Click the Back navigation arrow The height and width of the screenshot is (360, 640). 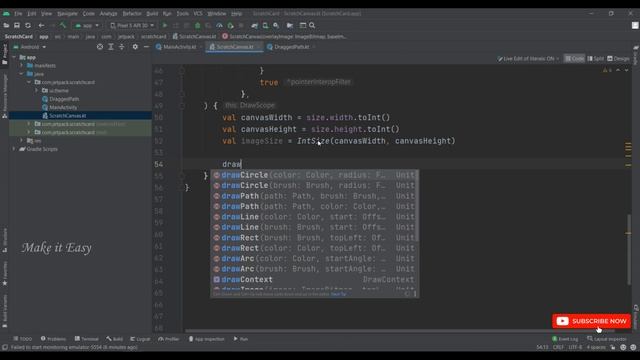[41, 25]
